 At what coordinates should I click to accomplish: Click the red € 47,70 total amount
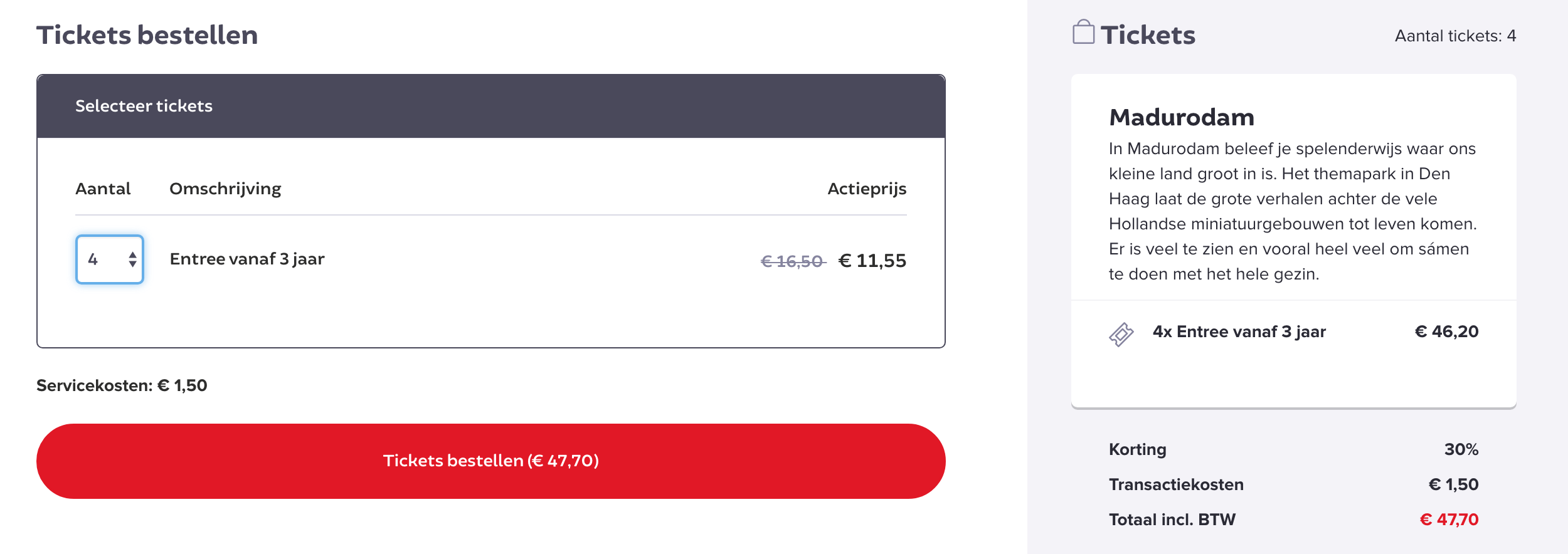pyautogui.click(x=1449, y=520)
